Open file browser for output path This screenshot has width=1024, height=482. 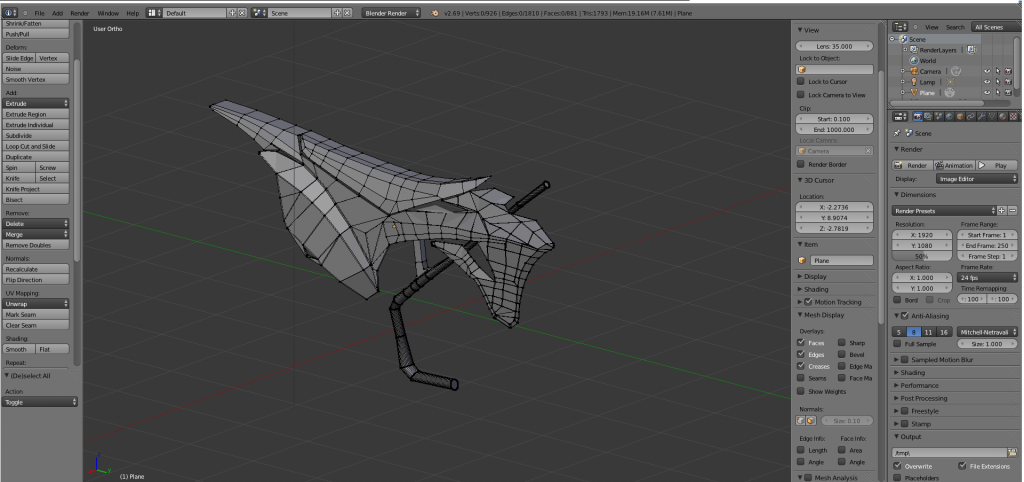[x=1012, y=453]
